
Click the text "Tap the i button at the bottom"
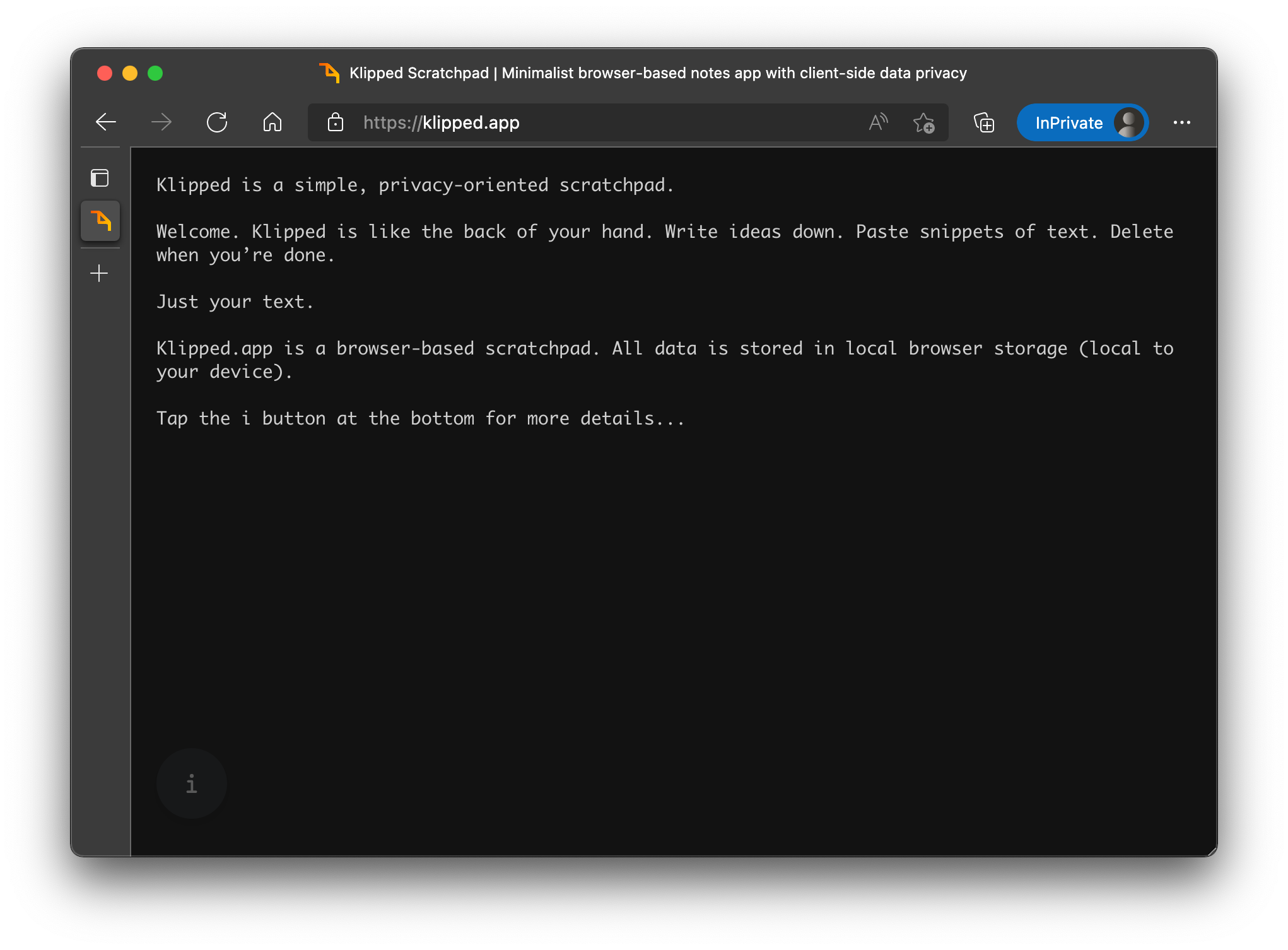(x=315, y=418)
